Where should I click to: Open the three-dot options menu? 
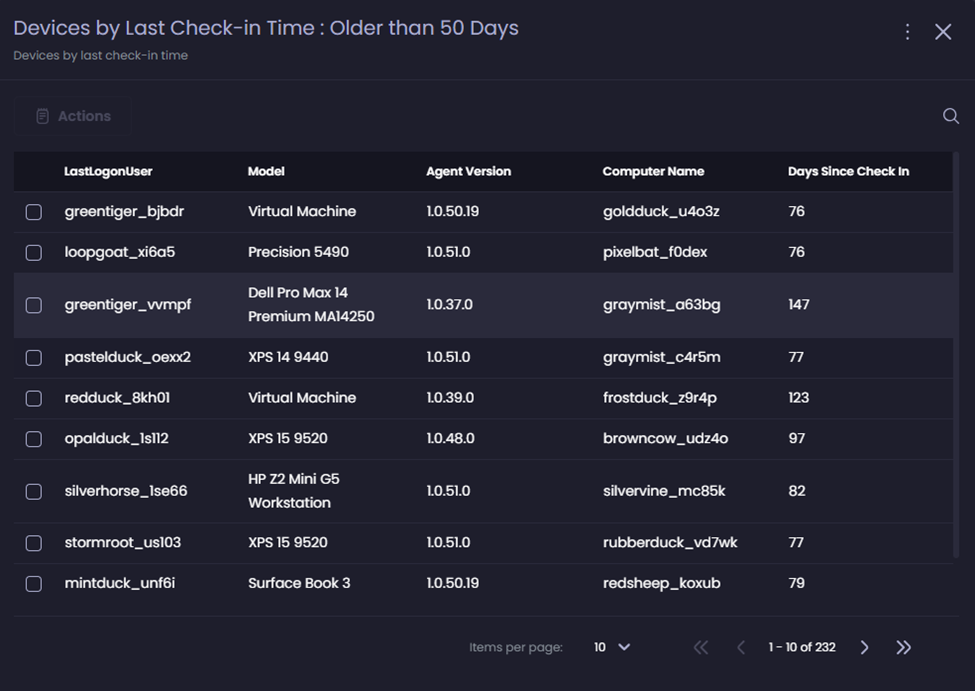(x=907, y=31)
